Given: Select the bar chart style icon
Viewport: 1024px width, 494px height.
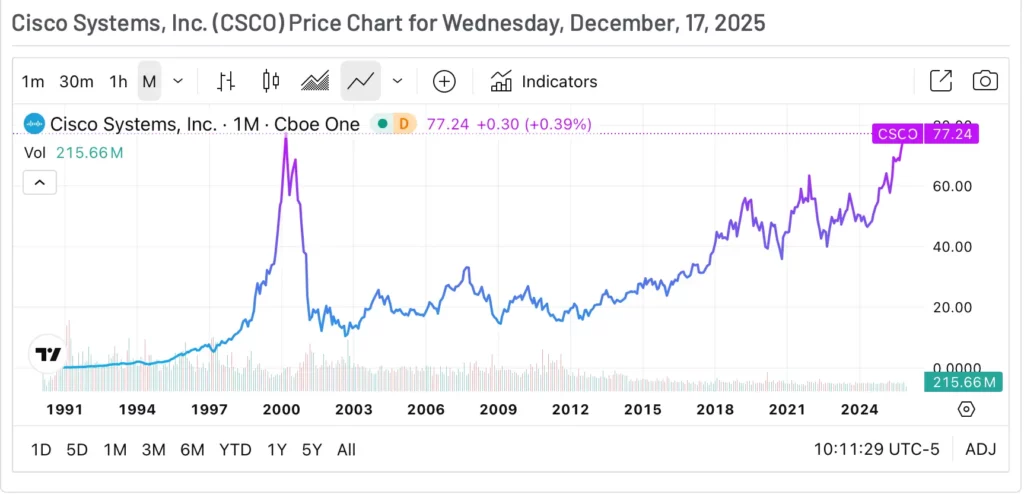Looking at the screenshot, I should click(226, 81).
